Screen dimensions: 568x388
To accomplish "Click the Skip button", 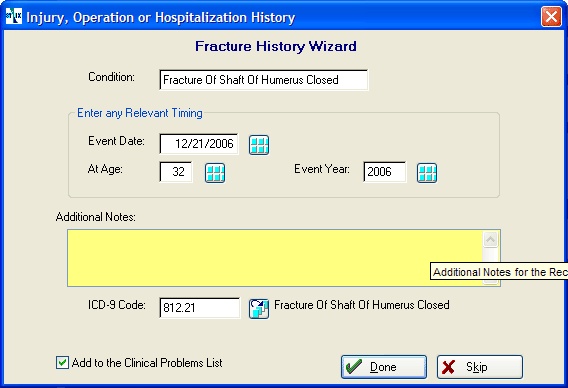I will click(x=480, y=367).
